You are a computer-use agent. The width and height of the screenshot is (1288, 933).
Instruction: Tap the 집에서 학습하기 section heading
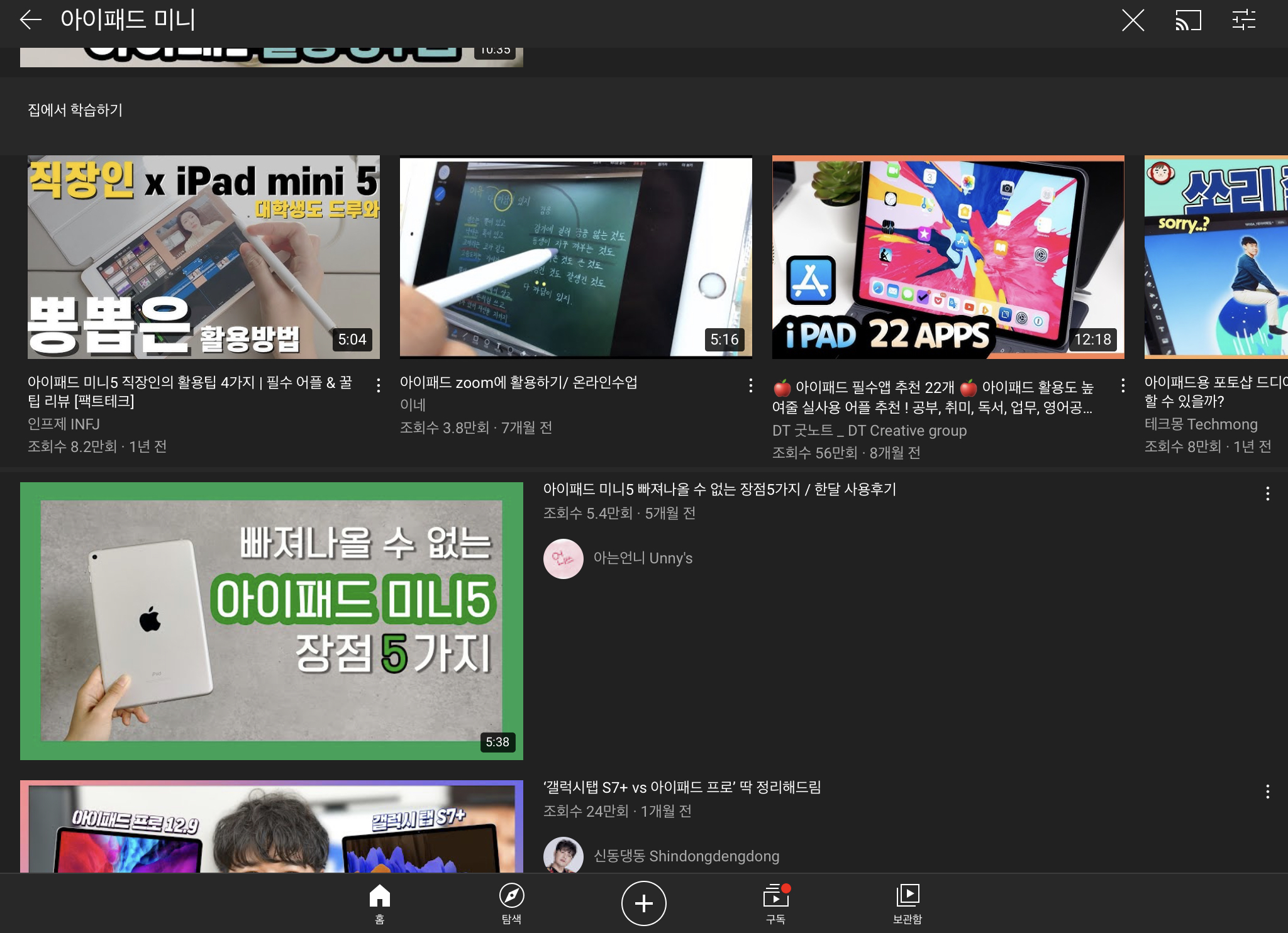tap(75, 110)
